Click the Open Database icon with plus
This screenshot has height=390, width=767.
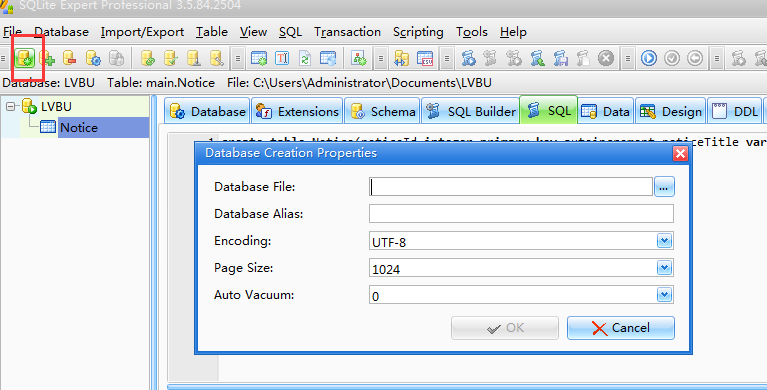click(47, 58)
